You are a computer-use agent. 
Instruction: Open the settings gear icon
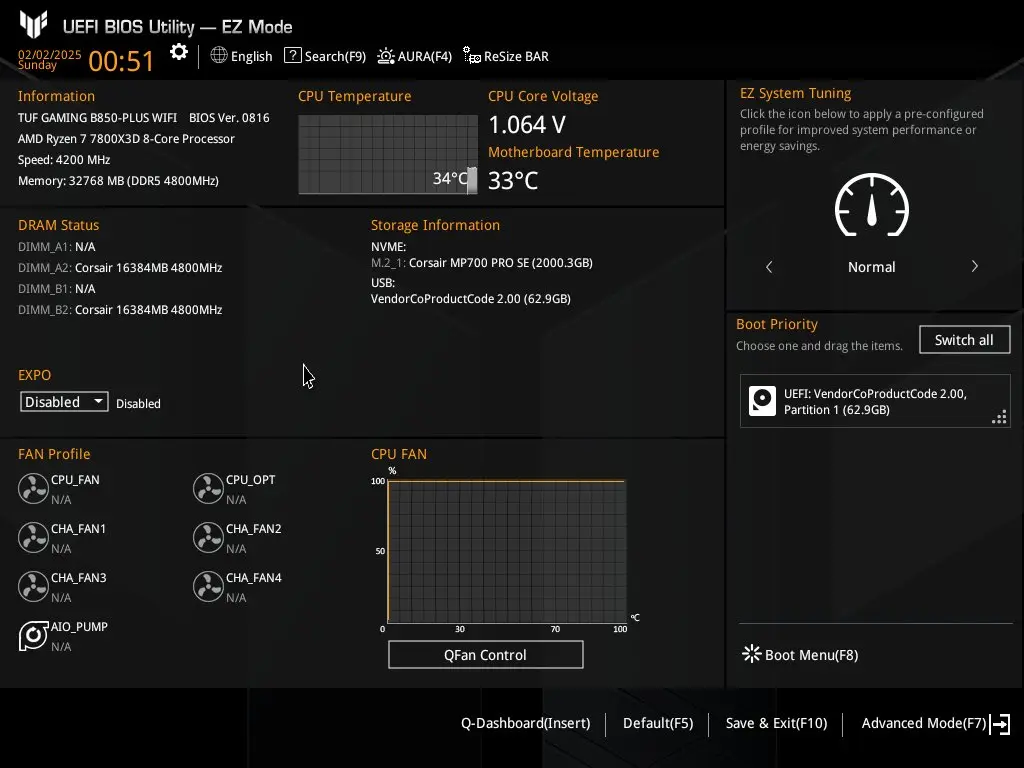pos(178,52)
